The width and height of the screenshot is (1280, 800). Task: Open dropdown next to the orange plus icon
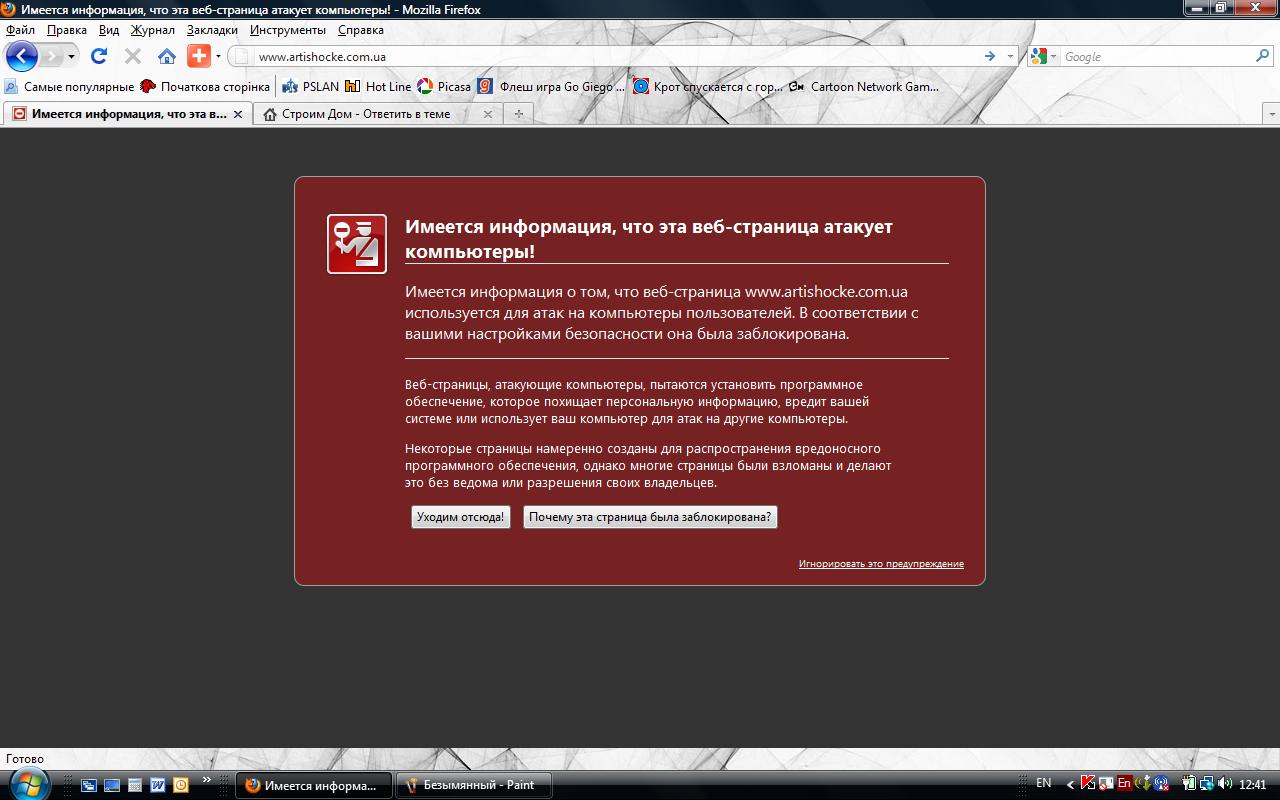(x=218, y=57)
